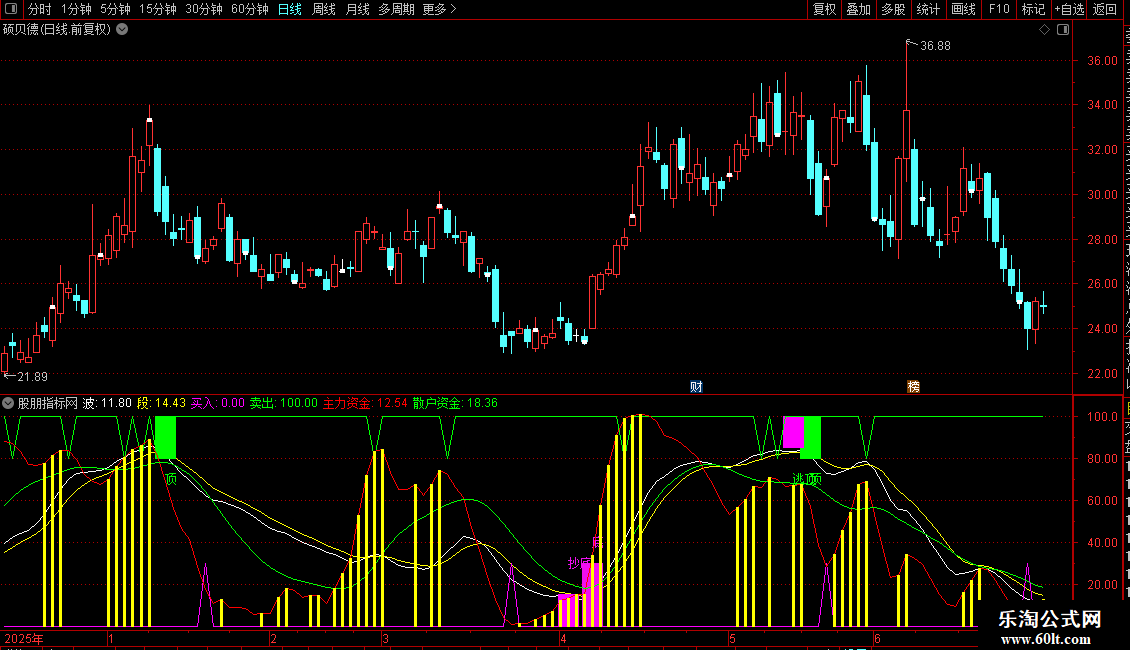Screen dimensions: 1130x650
Task: Click the 主力资金: 12.54 value
Action: point(365,404)
